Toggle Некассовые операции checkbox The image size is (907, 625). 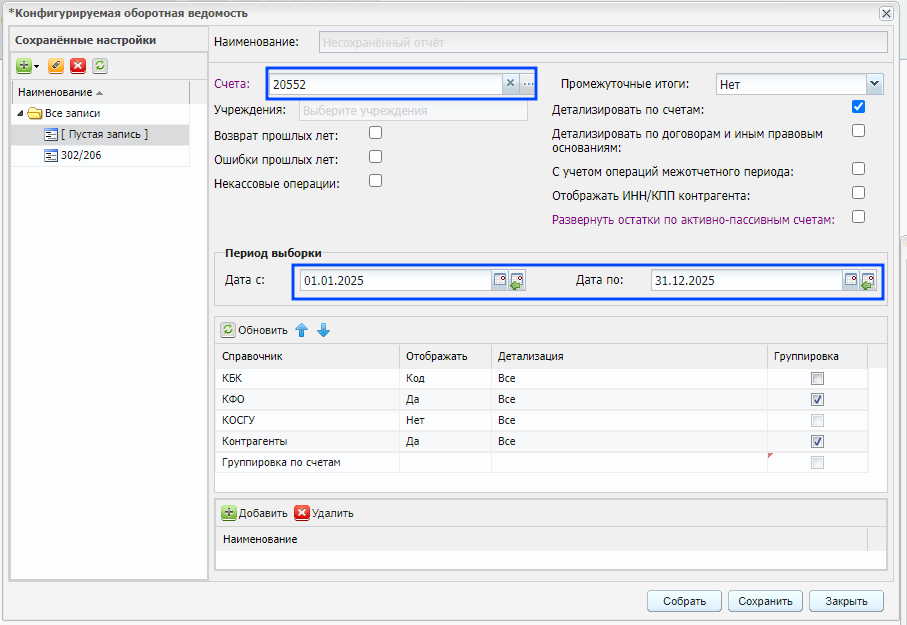pyautogui.click(x=375, y=181)
